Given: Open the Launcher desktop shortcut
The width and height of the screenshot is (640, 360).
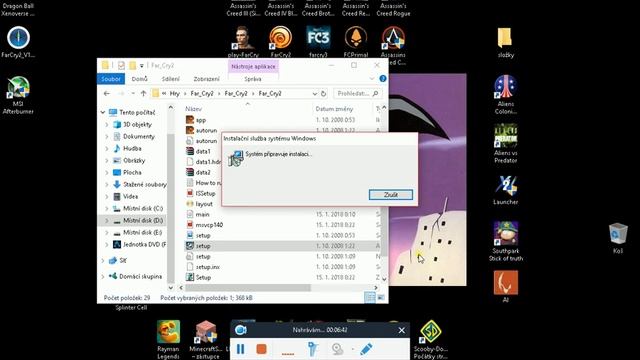Looking at the screenshot, I should coord(505,190).
